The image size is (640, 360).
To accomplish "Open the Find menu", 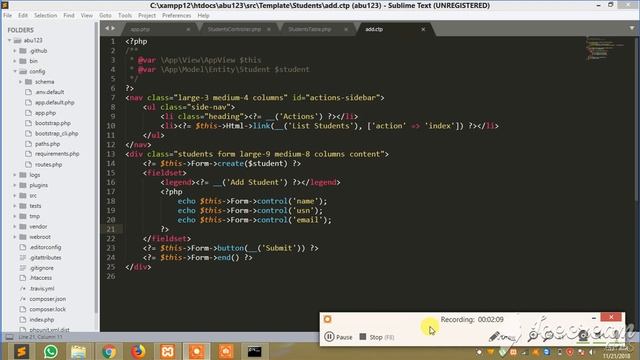I will tap(69, 16).
